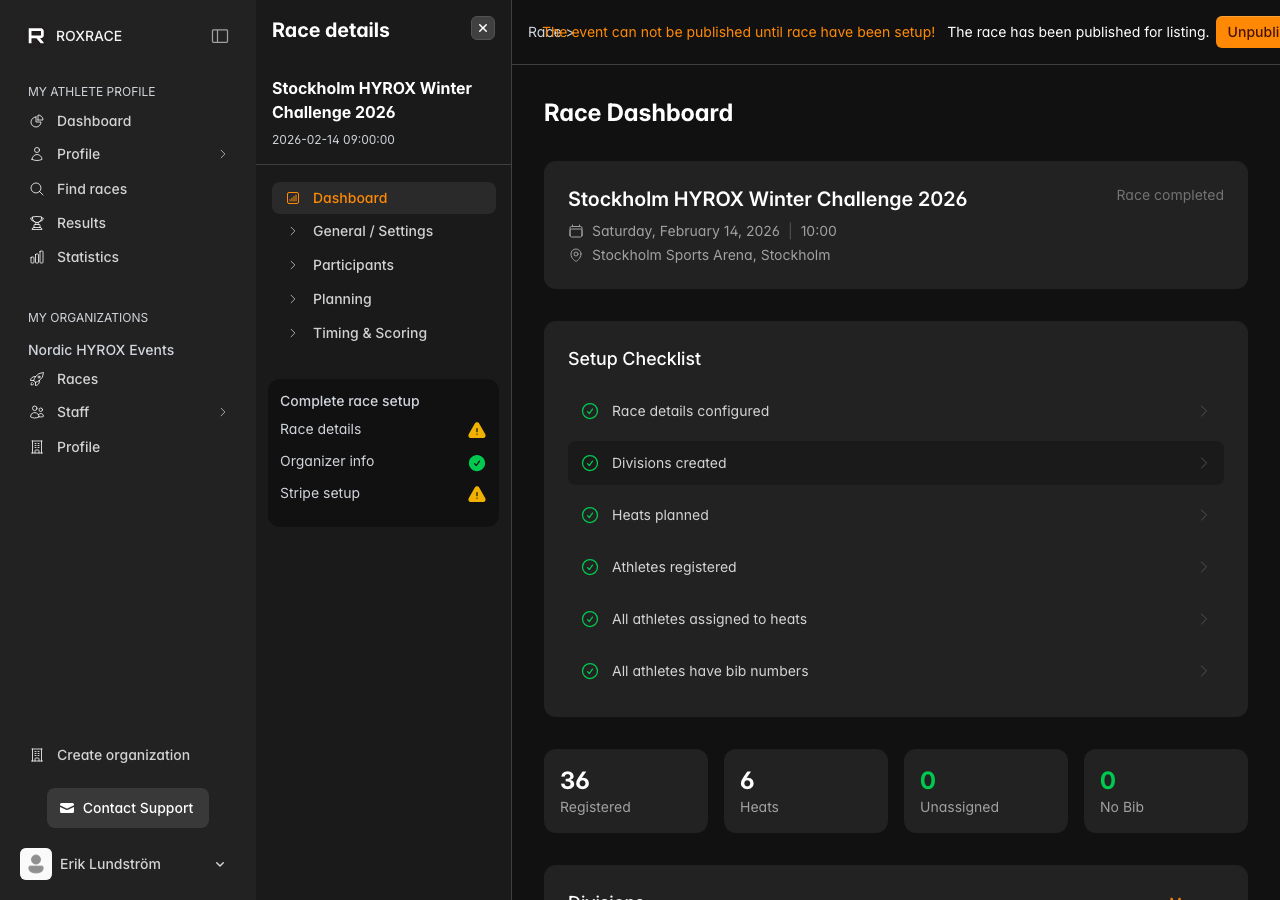
Task: Click the Races rocket icon
Action: [37, 379]
